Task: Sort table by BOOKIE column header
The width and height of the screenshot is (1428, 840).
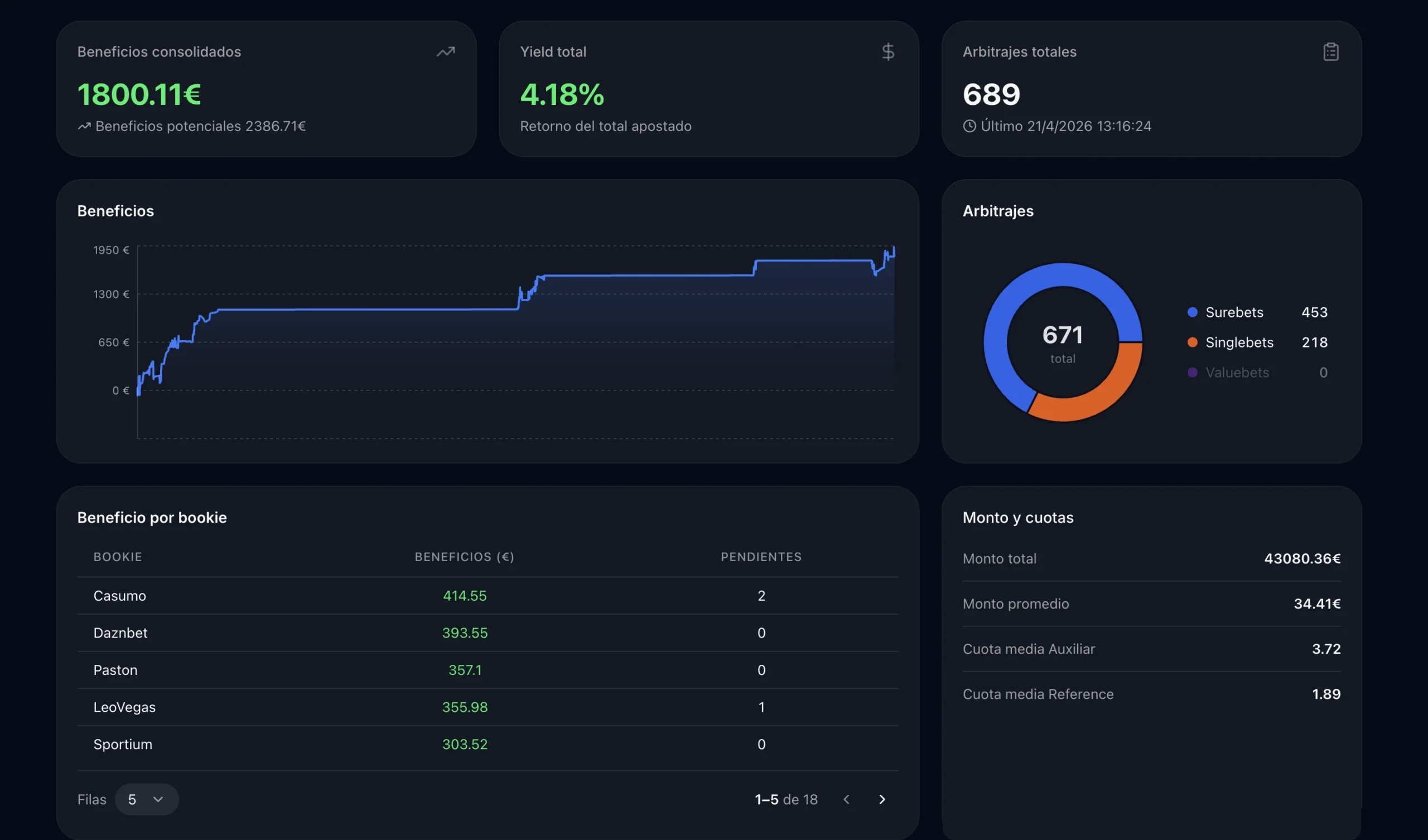Action: coord(118,557)
